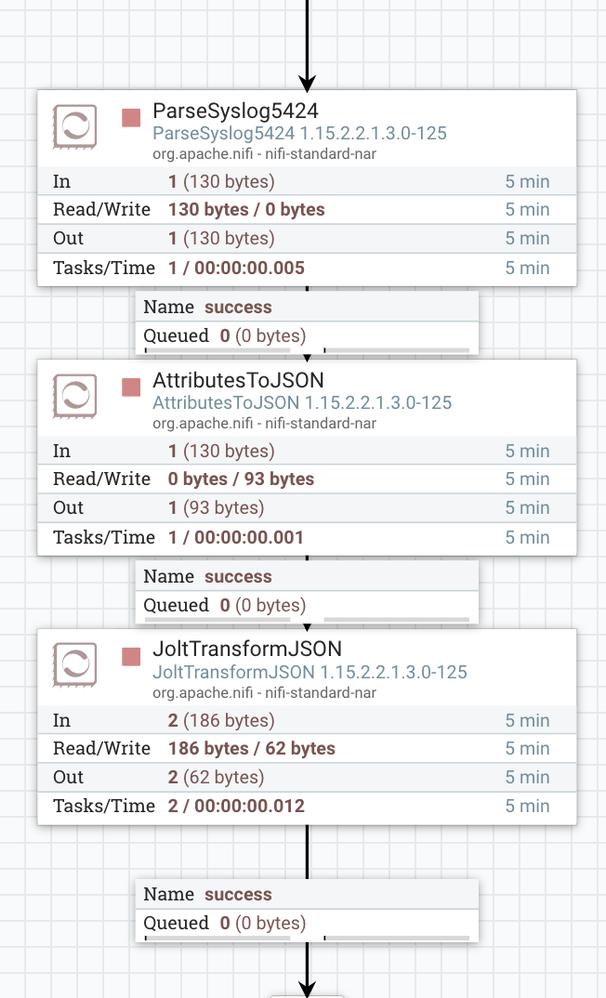Click the ParseSyslog5424 processor icon
606x998 pixels.
[x=75, y=127]
